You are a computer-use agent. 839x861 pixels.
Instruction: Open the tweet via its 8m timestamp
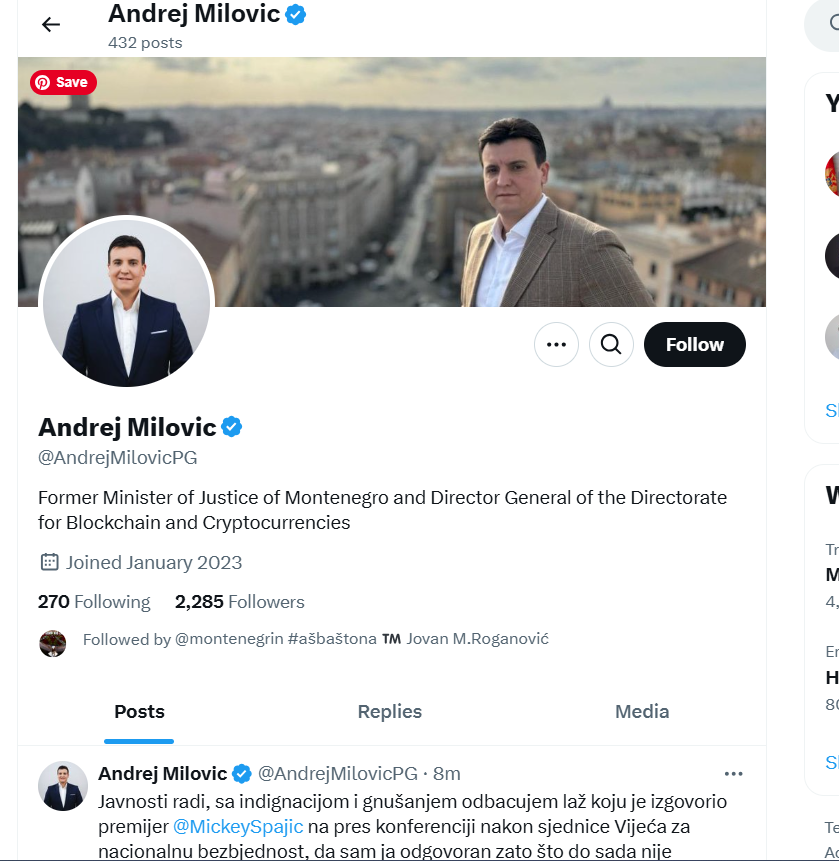pyautogui.click(x=449, y=772)
